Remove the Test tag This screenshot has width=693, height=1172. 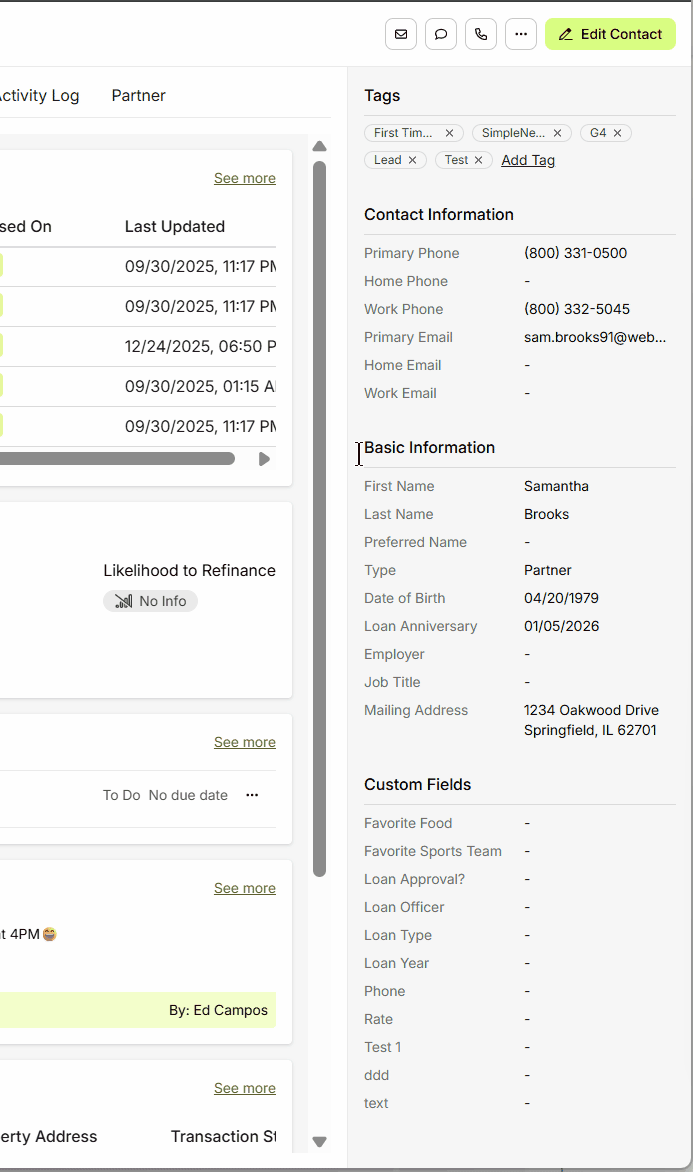click(478, 160)
